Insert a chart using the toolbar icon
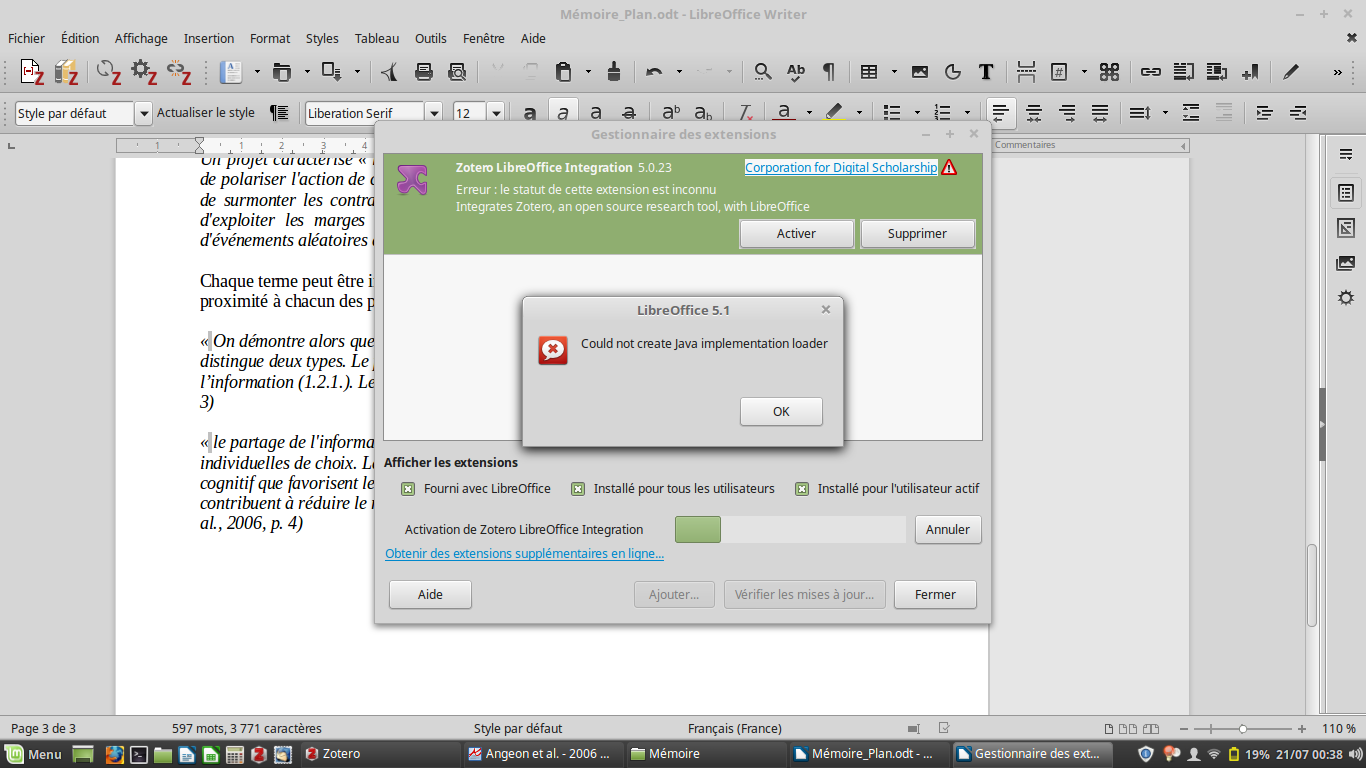 pyautogui.click(x=953, y=72)
